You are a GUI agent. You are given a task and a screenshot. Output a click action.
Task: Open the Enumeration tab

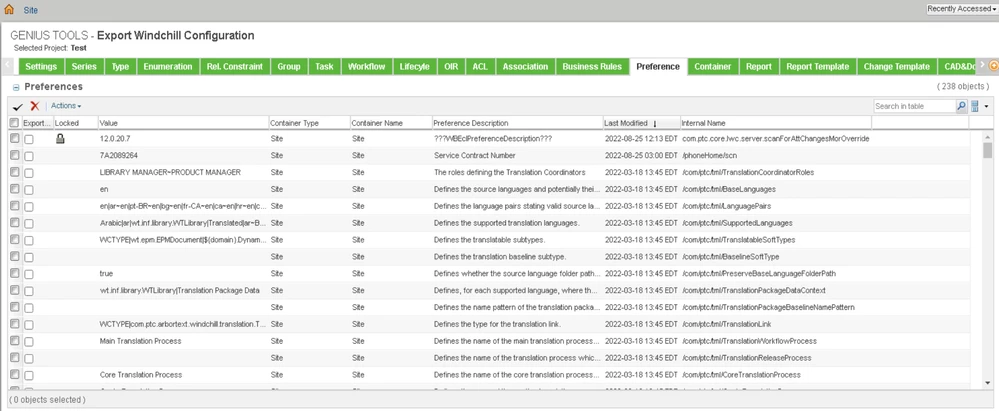(168, 66)
